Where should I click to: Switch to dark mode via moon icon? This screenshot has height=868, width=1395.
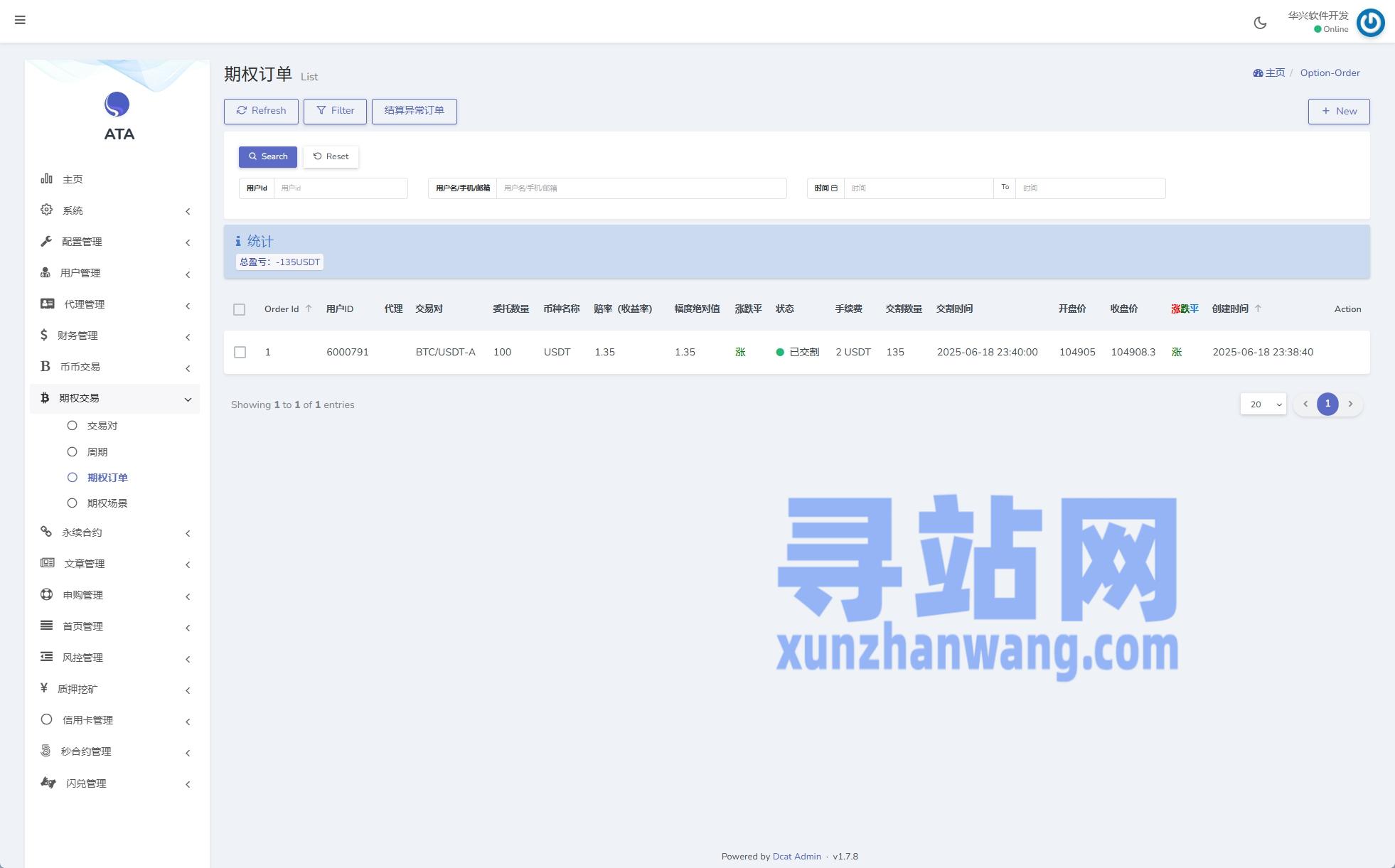point(1260,23)
